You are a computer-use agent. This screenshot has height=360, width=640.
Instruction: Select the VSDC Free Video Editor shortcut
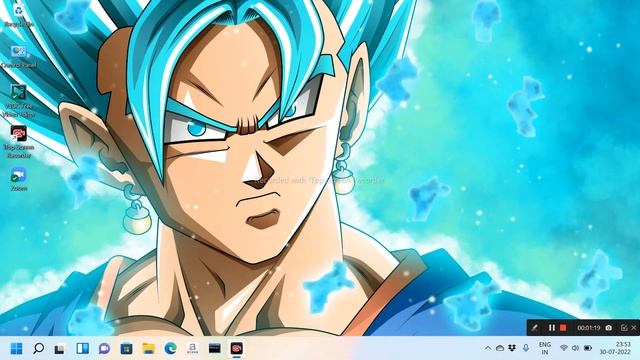coord(18,101)
